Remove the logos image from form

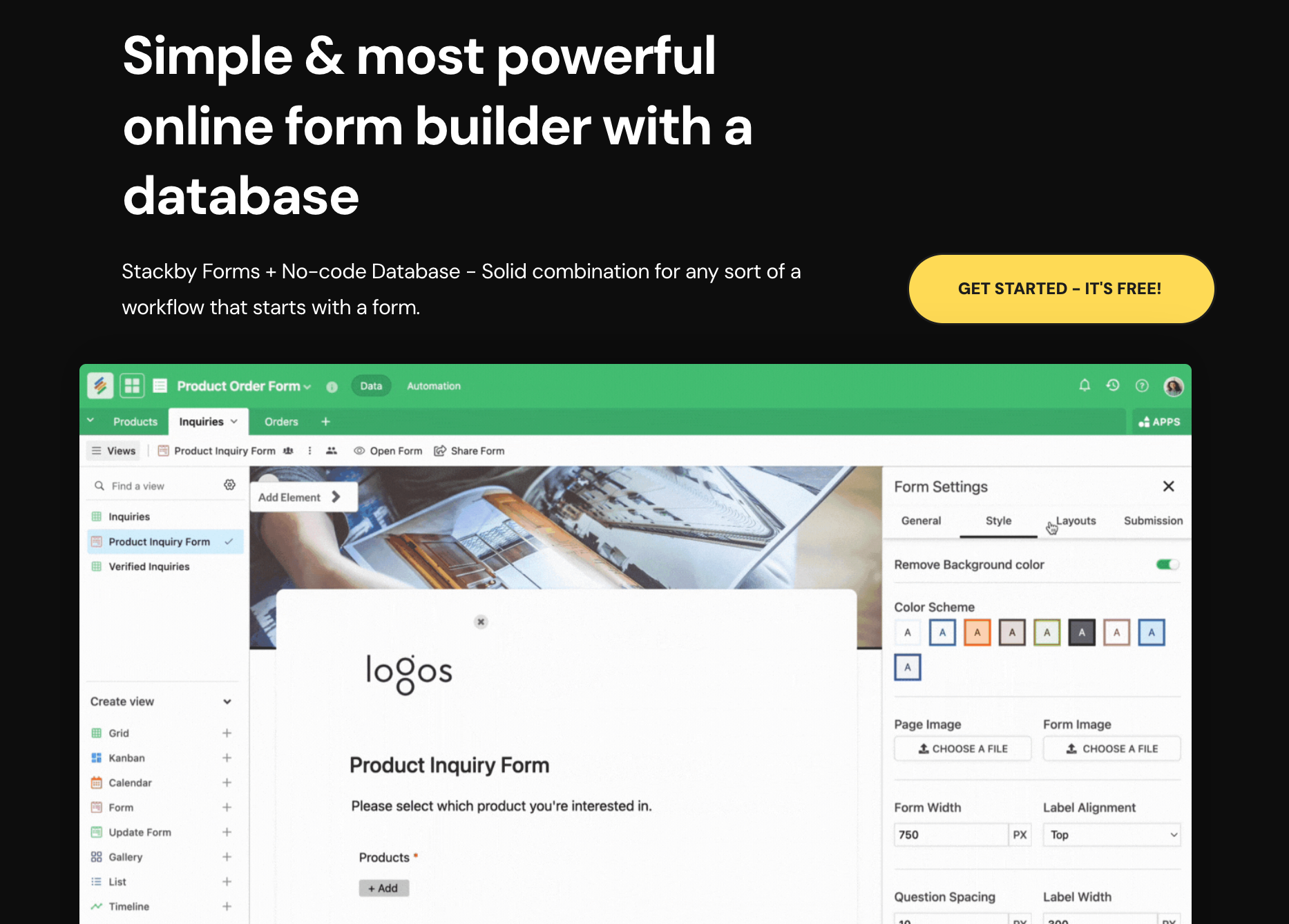(481, 622)
